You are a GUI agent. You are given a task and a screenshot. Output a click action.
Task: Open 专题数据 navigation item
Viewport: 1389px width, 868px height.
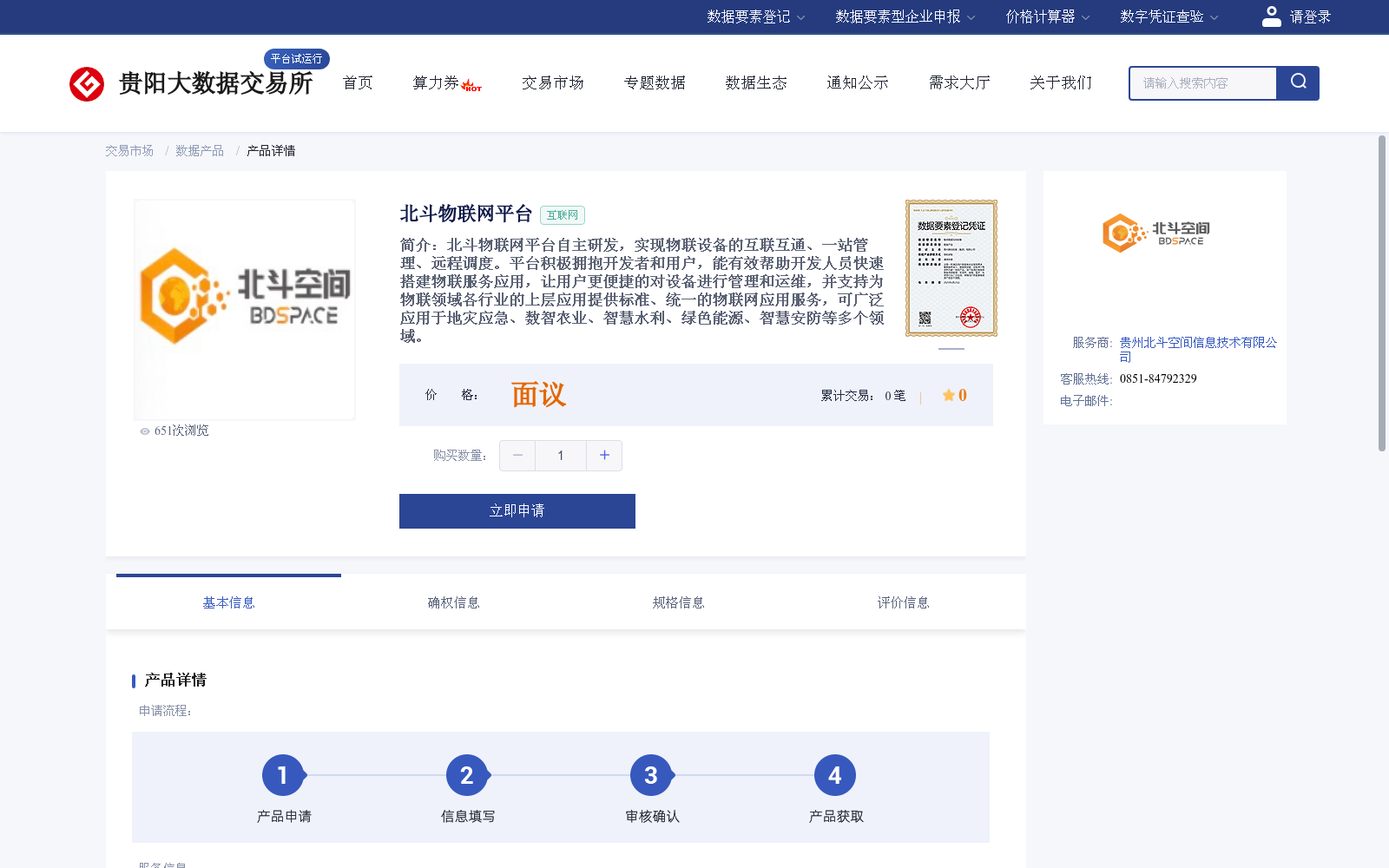(655, 82)
